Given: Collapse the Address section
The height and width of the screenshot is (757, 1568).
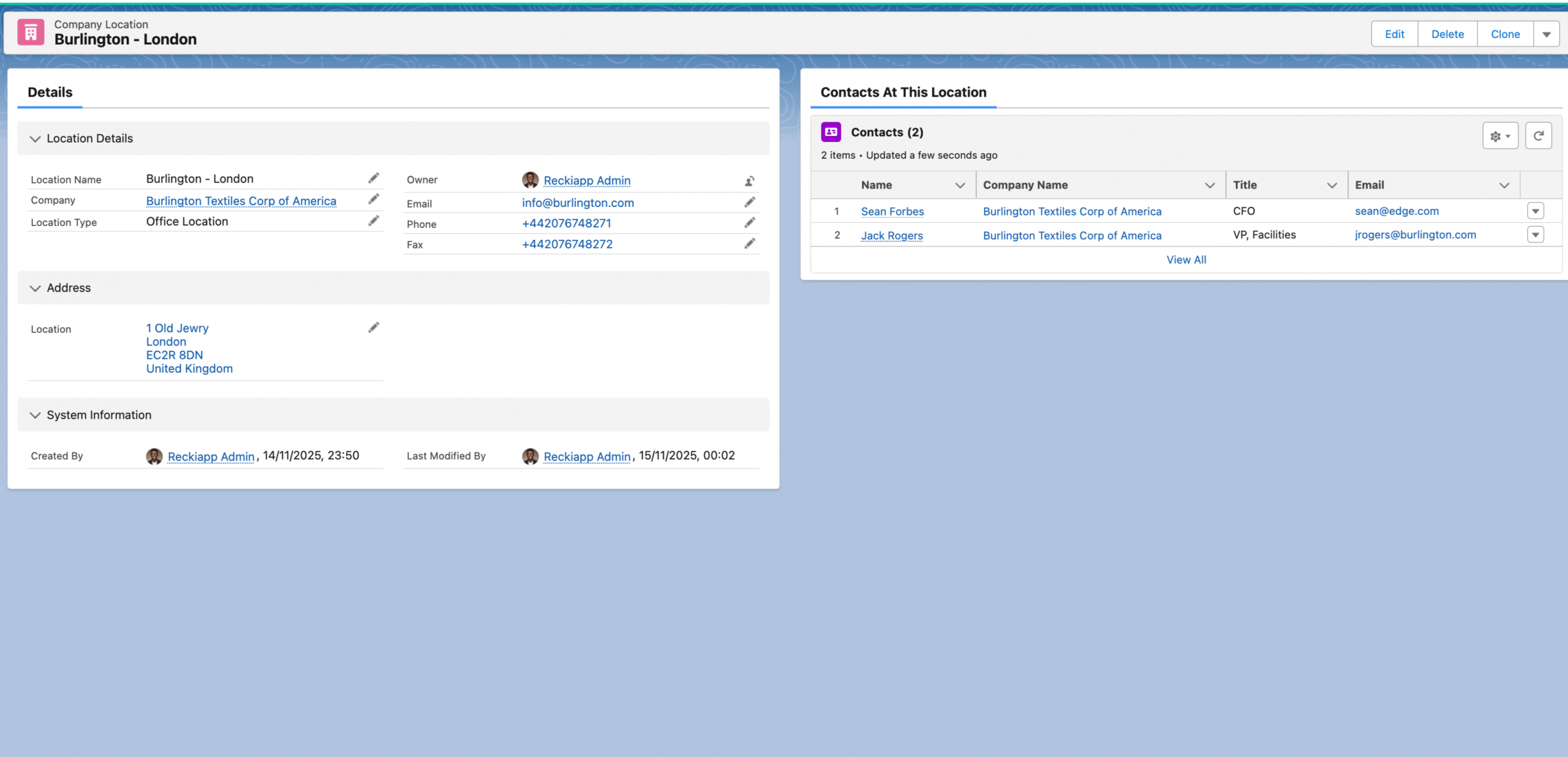Looking at the screenshot, I should coord(36,288).
